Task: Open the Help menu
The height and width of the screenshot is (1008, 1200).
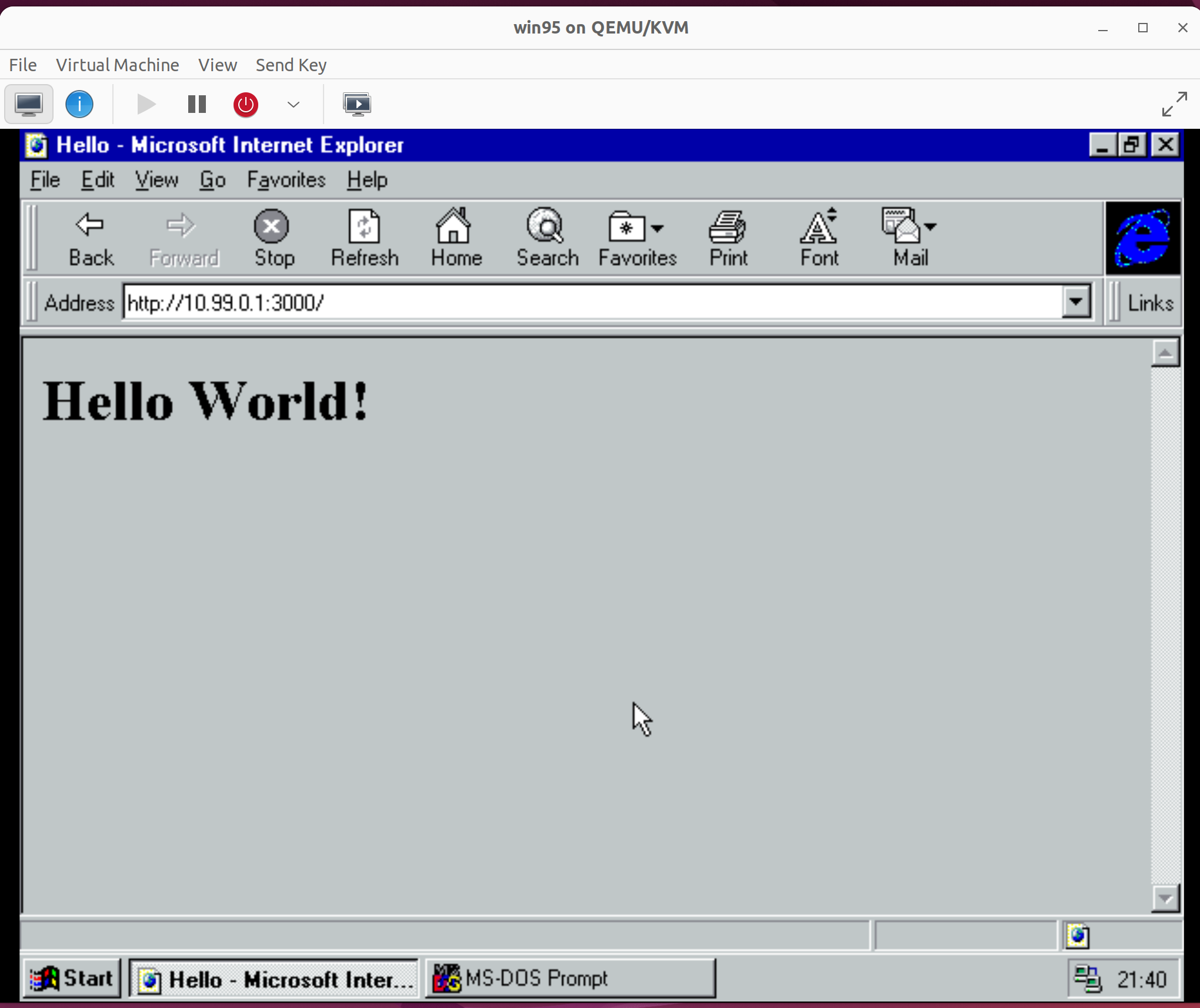Action: coord(367,180)
